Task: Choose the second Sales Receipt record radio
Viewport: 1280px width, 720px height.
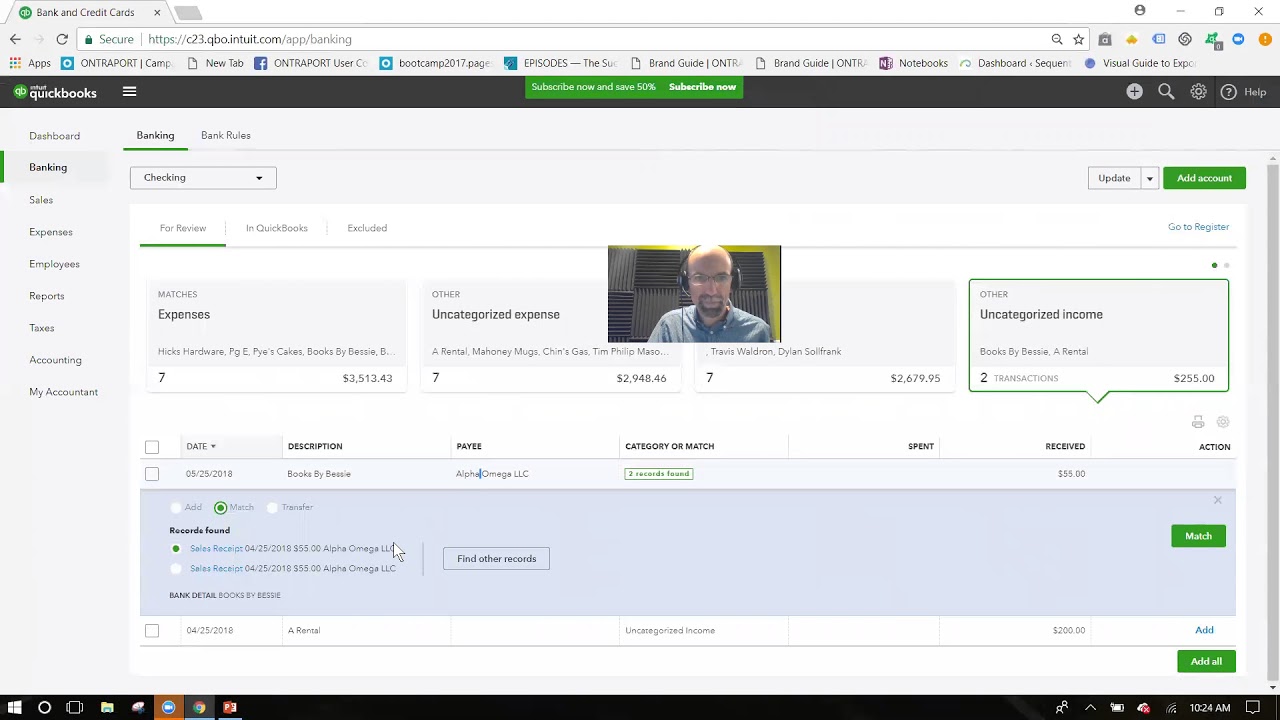Action: click(176, 569)
